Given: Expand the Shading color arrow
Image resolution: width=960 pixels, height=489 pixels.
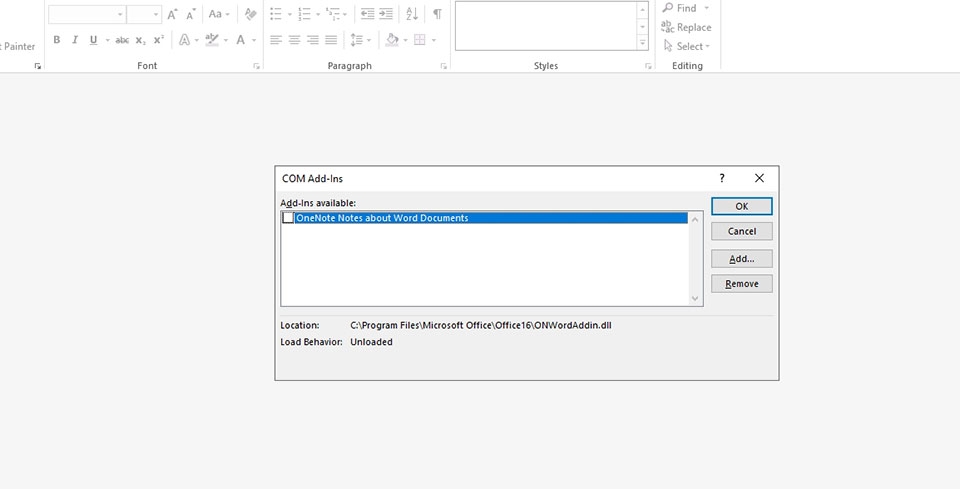Looking at the screenshot, I should coord(405,40).
